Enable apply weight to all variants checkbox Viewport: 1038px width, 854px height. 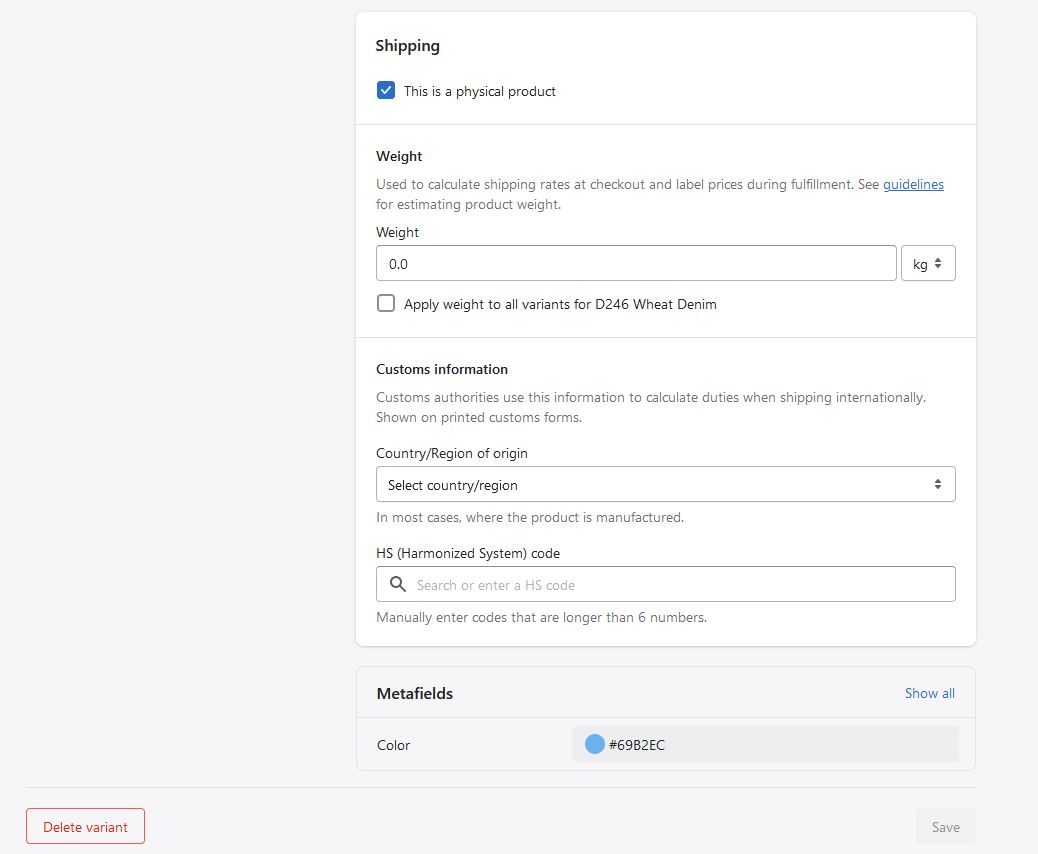(386, 303)
